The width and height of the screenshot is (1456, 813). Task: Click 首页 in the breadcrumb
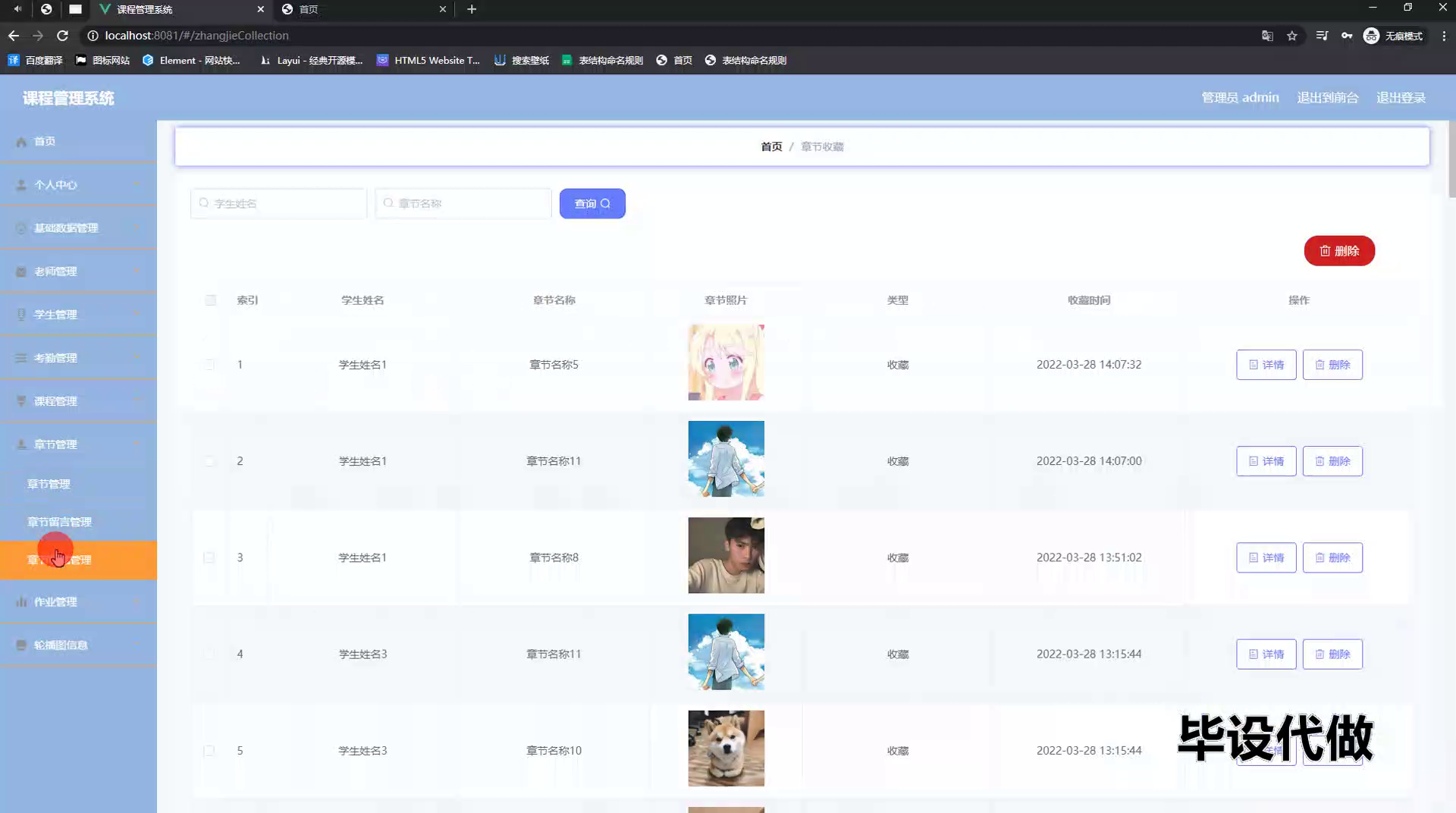pos(771,146)
